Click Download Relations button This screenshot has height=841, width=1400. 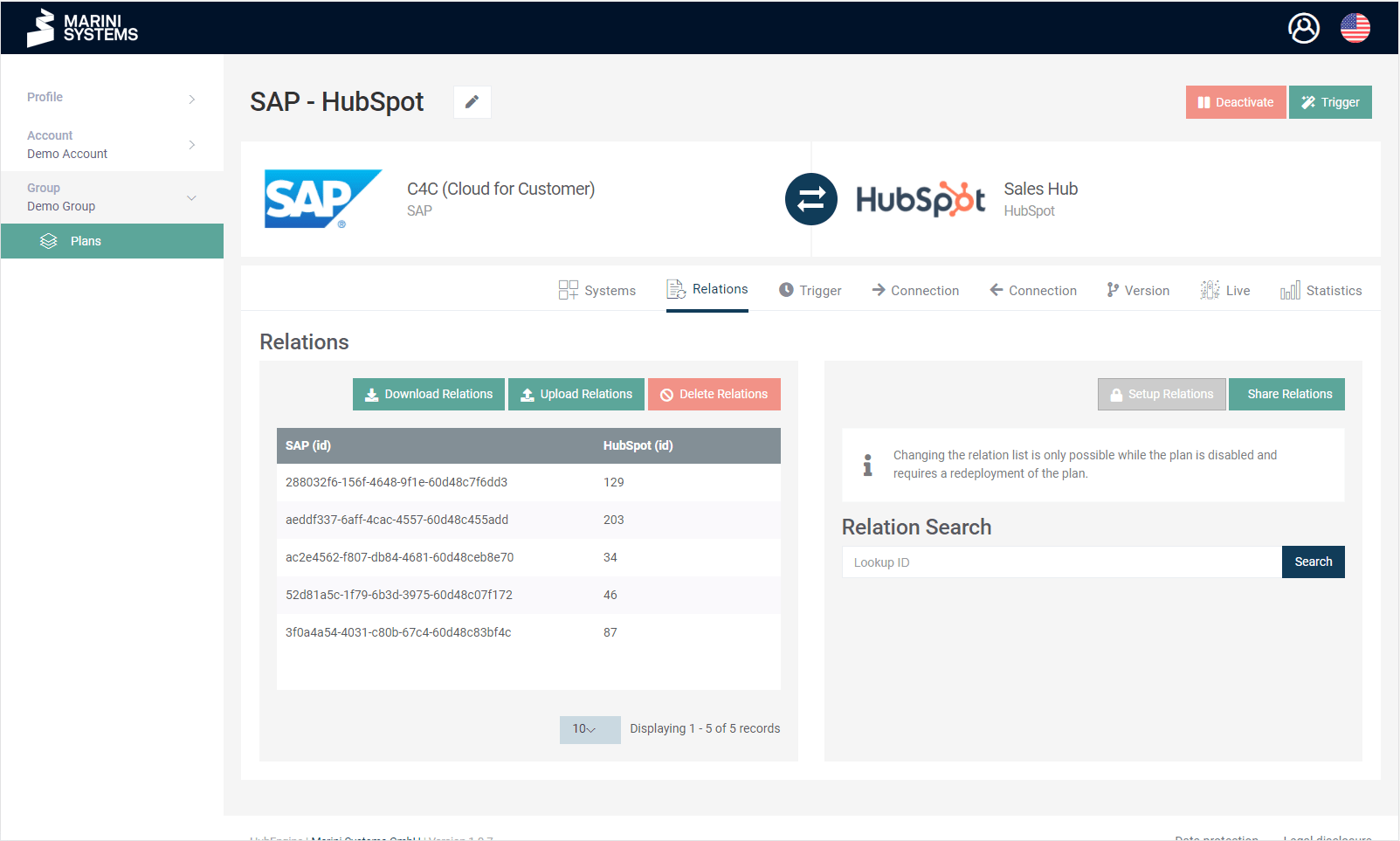click(429, 394)
